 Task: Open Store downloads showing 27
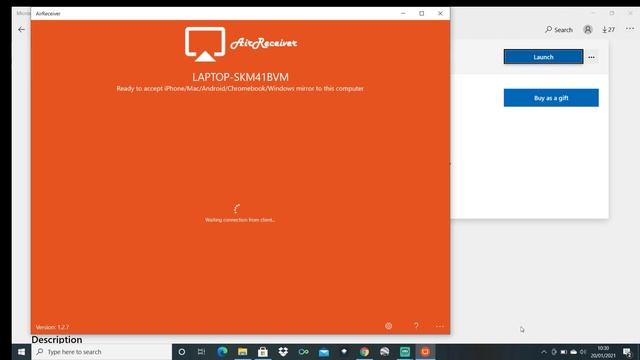(608, 30)
